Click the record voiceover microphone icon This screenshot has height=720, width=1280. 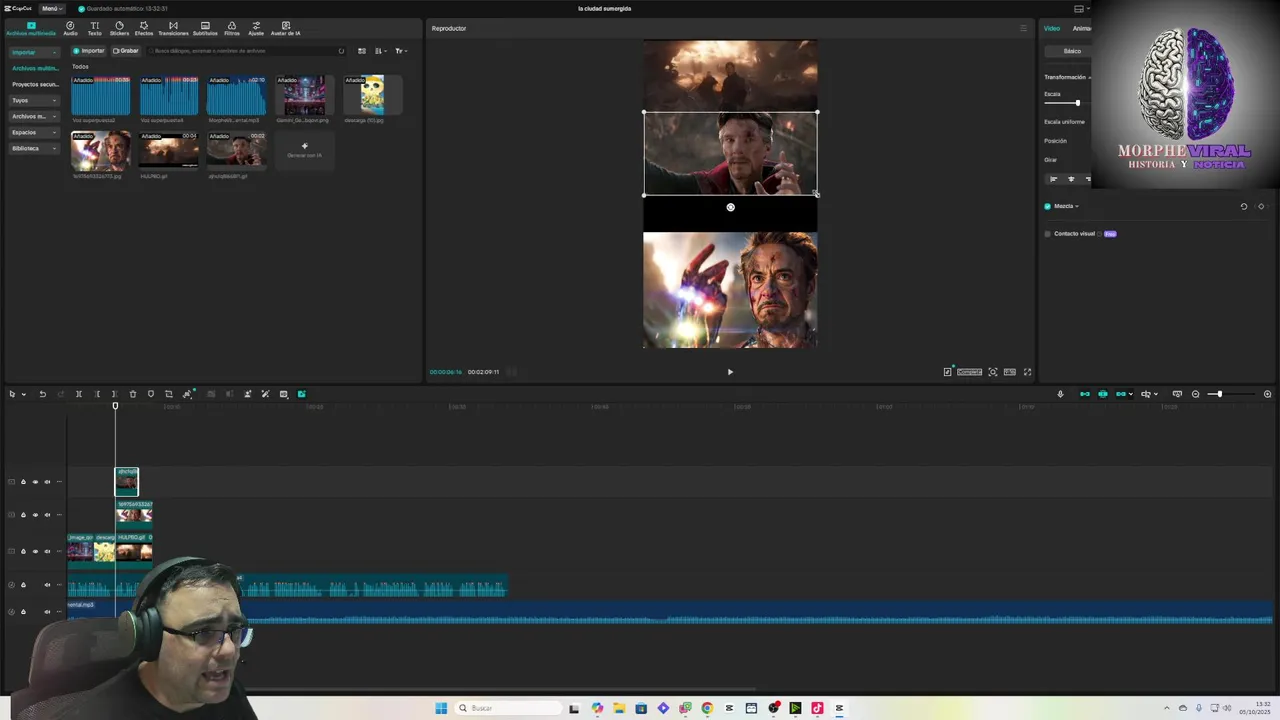point(1060,394)
